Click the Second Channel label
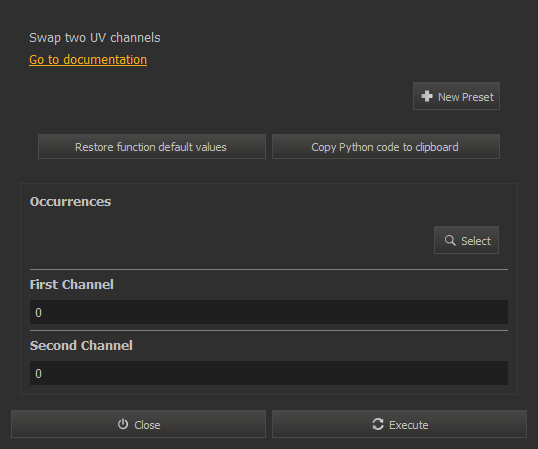The width and height of the screenshot is (538, 449). click(x=81, y=346)
